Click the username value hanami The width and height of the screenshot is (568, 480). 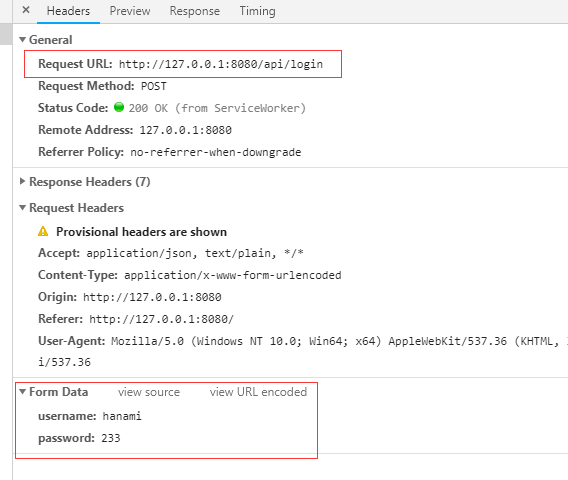pyautogui.click(x=122, y=416)
